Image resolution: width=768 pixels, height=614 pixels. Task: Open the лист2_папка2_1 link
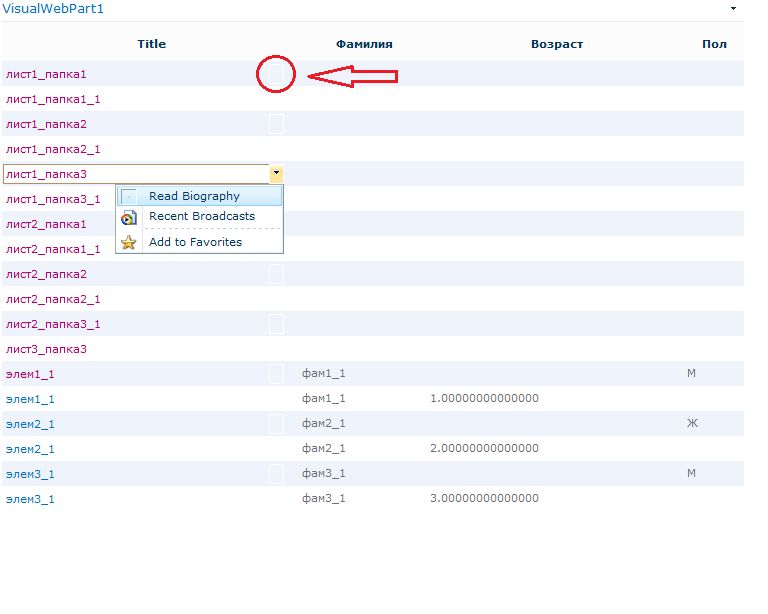pyautogui.click(x=53, y=299)
